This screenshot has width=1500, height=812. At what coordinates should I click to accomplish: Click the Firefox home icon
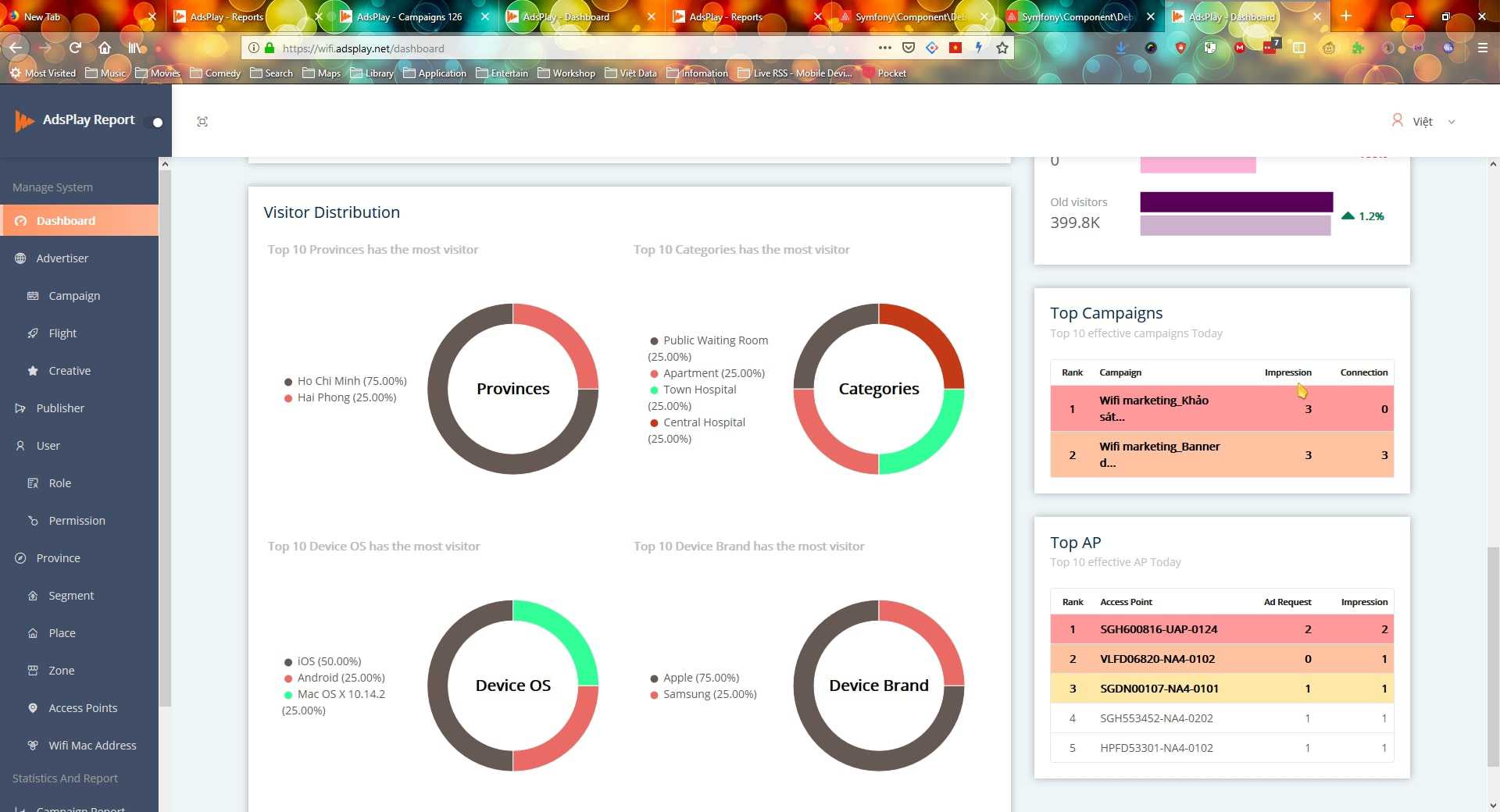point(105,48)
